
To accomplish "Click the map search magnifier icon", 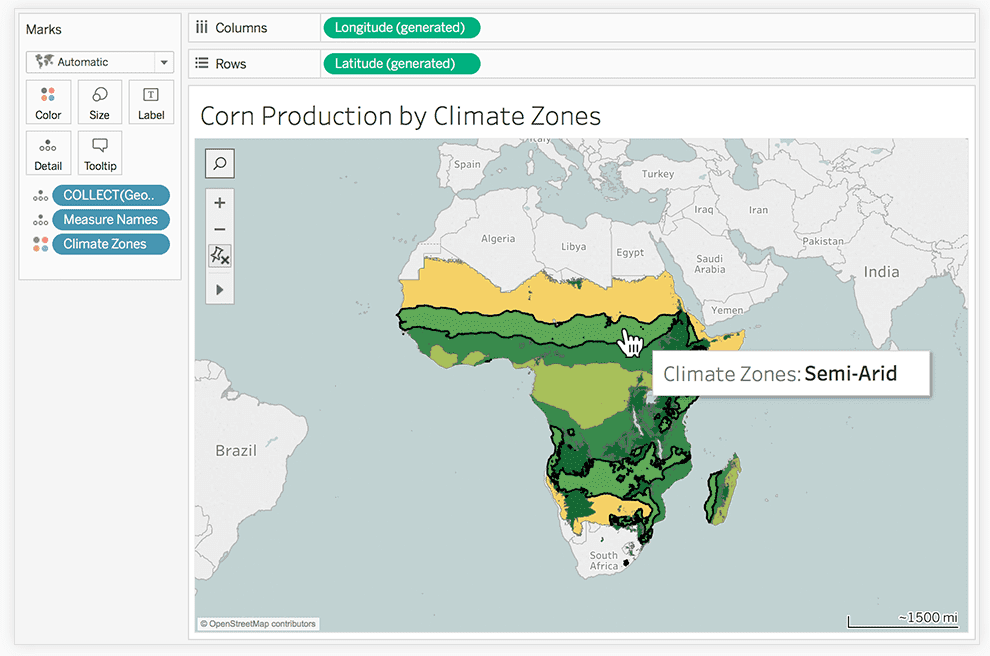I will click(220, 163).
